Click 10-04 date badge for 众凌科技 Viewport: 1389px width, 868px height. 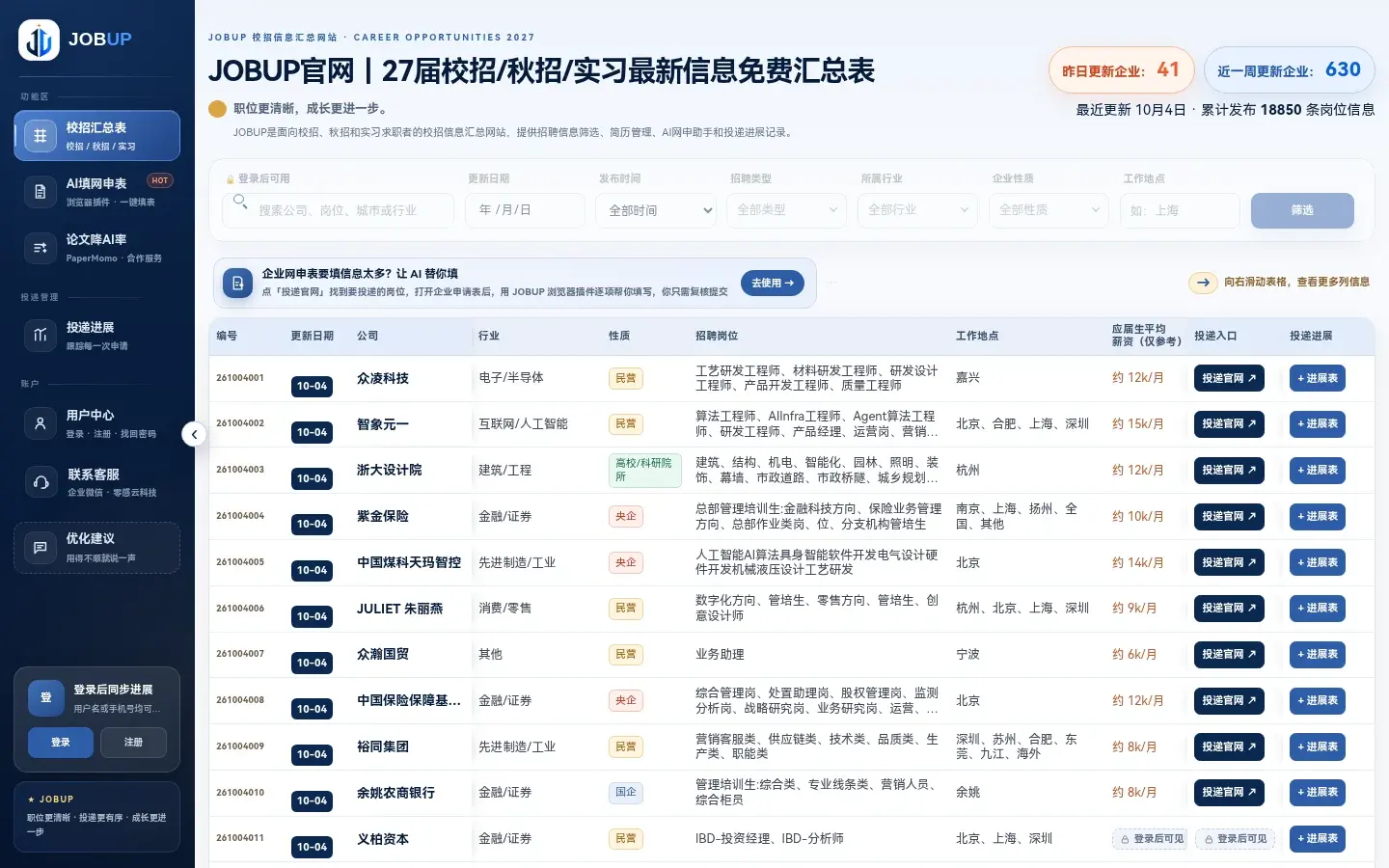click(312, 387)
